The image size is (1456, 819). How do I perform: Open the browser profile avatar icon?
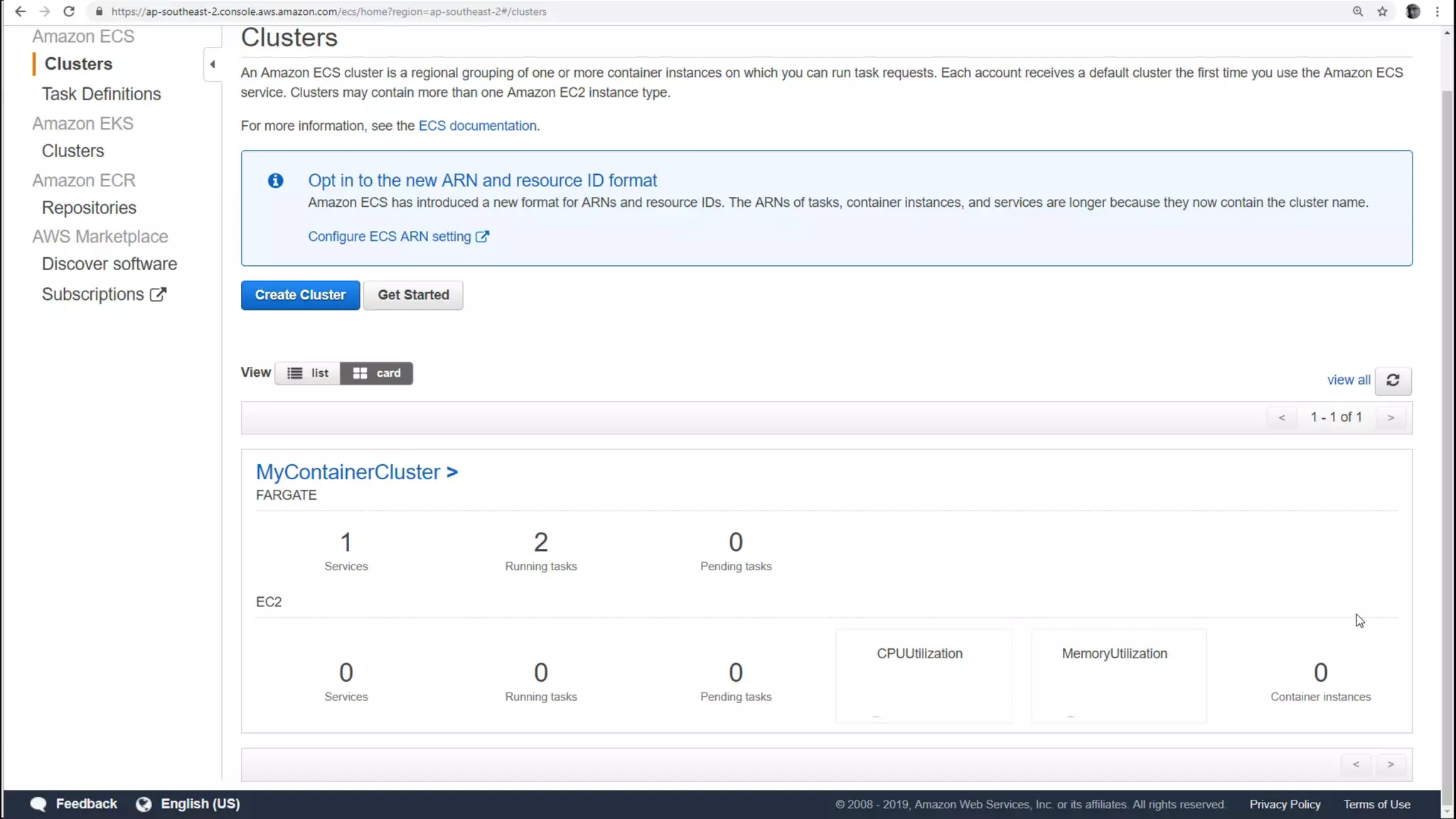pyautogui.click(x=1413, y=11)
